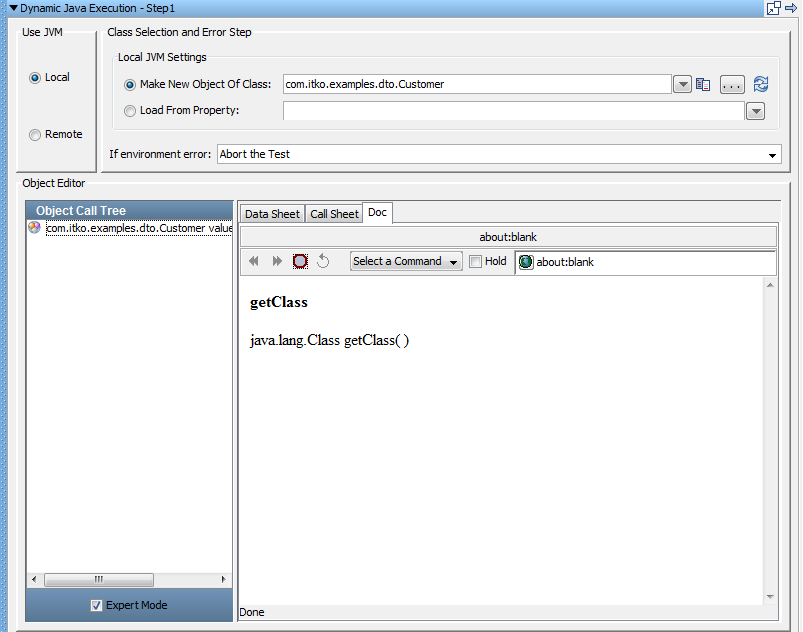Screen dimensions: 803x632
Task: Toggle the Expert Mode checkbox
Action: [x=96, y=605]
